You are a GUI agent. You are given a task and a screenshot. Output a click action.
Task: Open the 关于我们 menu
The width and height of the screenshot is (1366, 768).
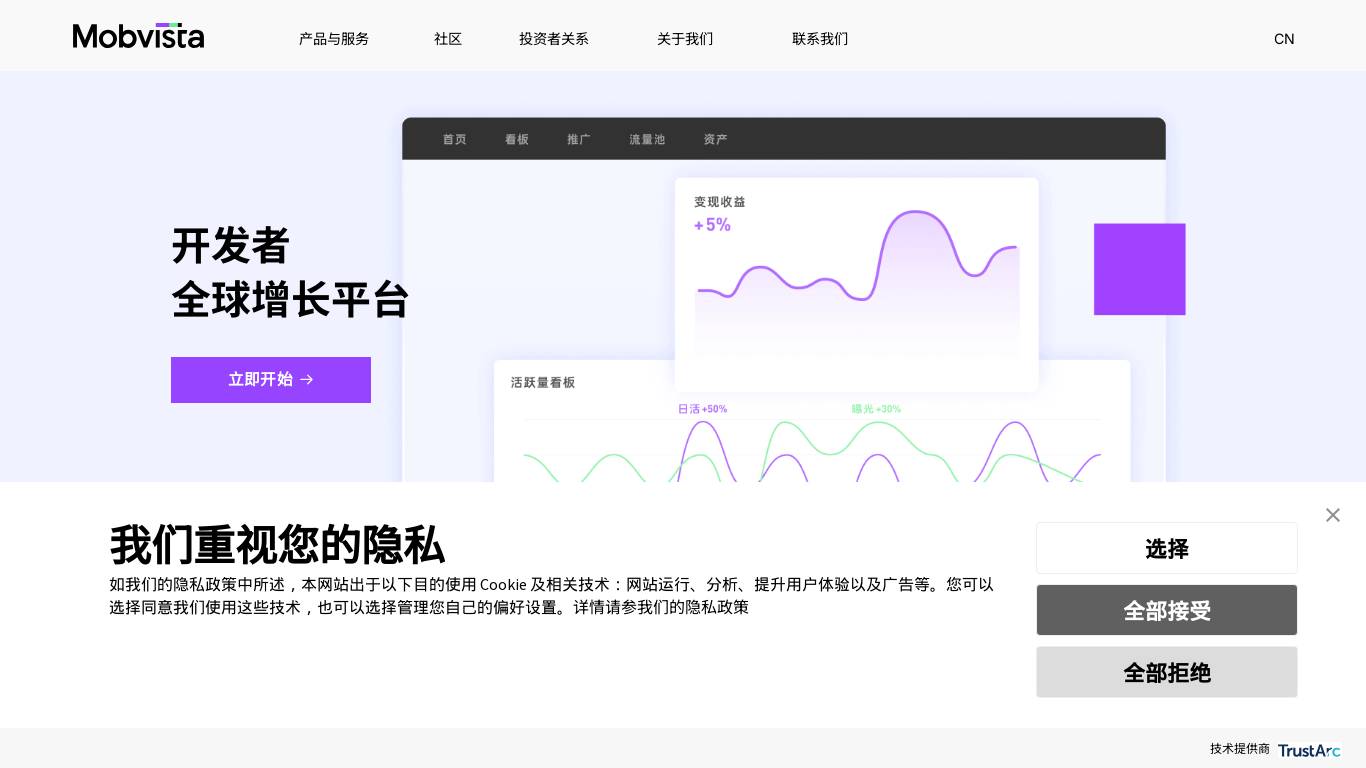pyautogui.click(x=685, y=39)
